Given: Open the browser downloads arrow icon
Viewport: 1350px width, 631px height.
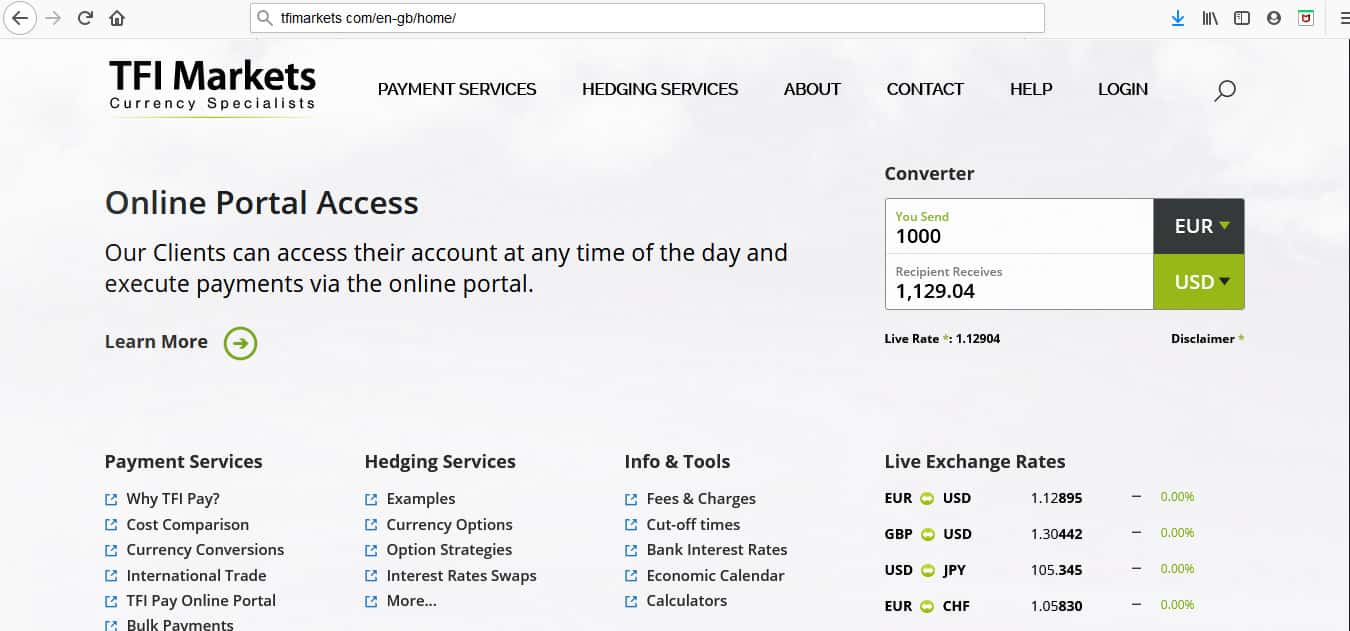Looking at the screenshot, I should (1177, 18).
